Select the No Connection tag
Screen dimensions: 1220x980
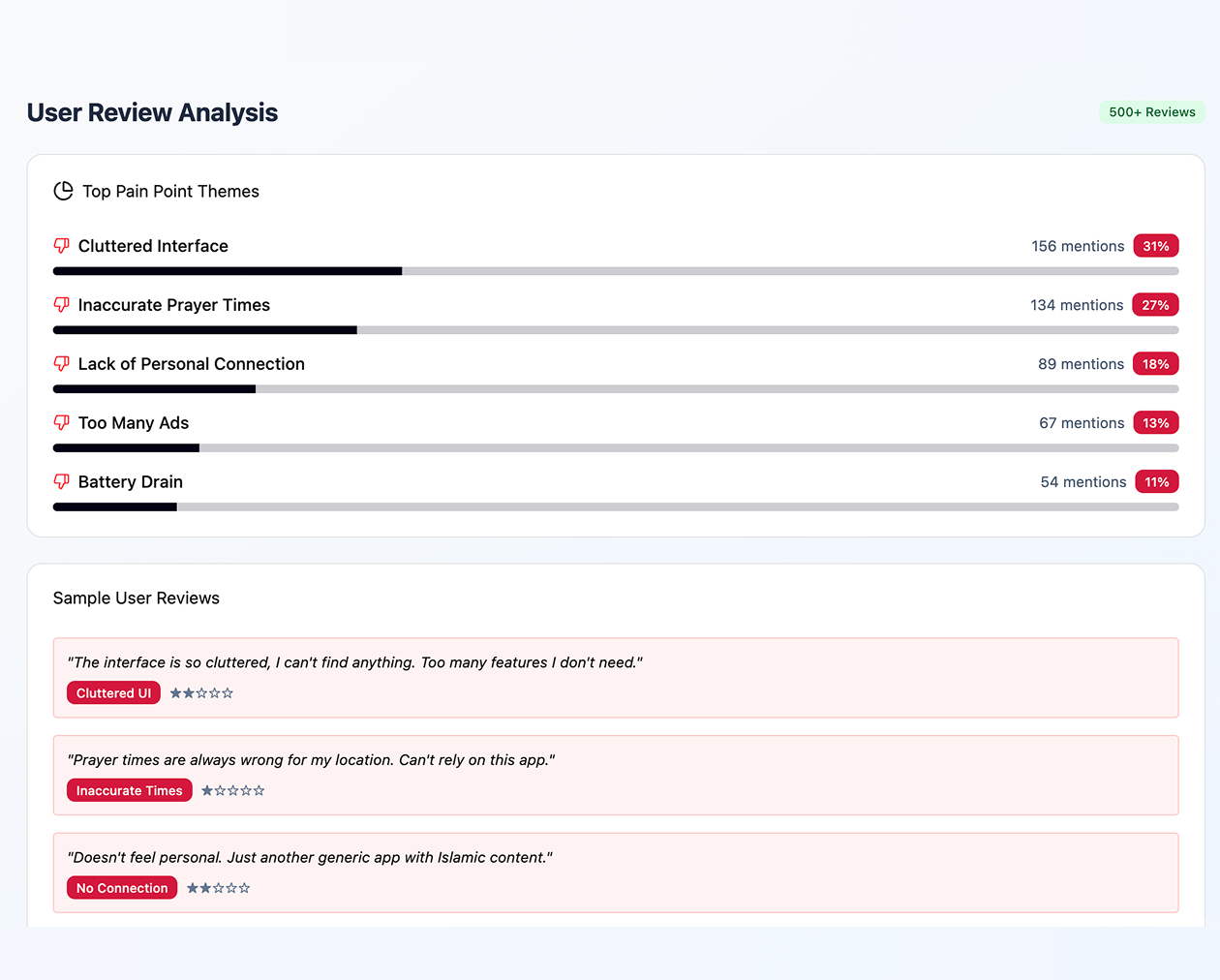coord(122,888)
